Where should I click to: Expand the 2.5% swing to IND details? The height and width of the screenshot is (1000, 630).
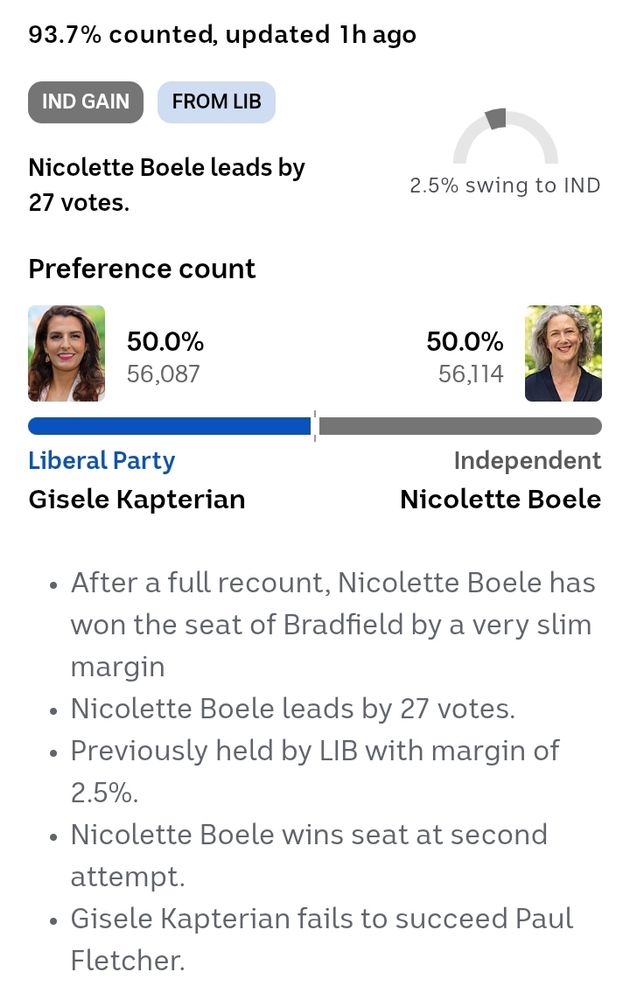coord(505,185)
